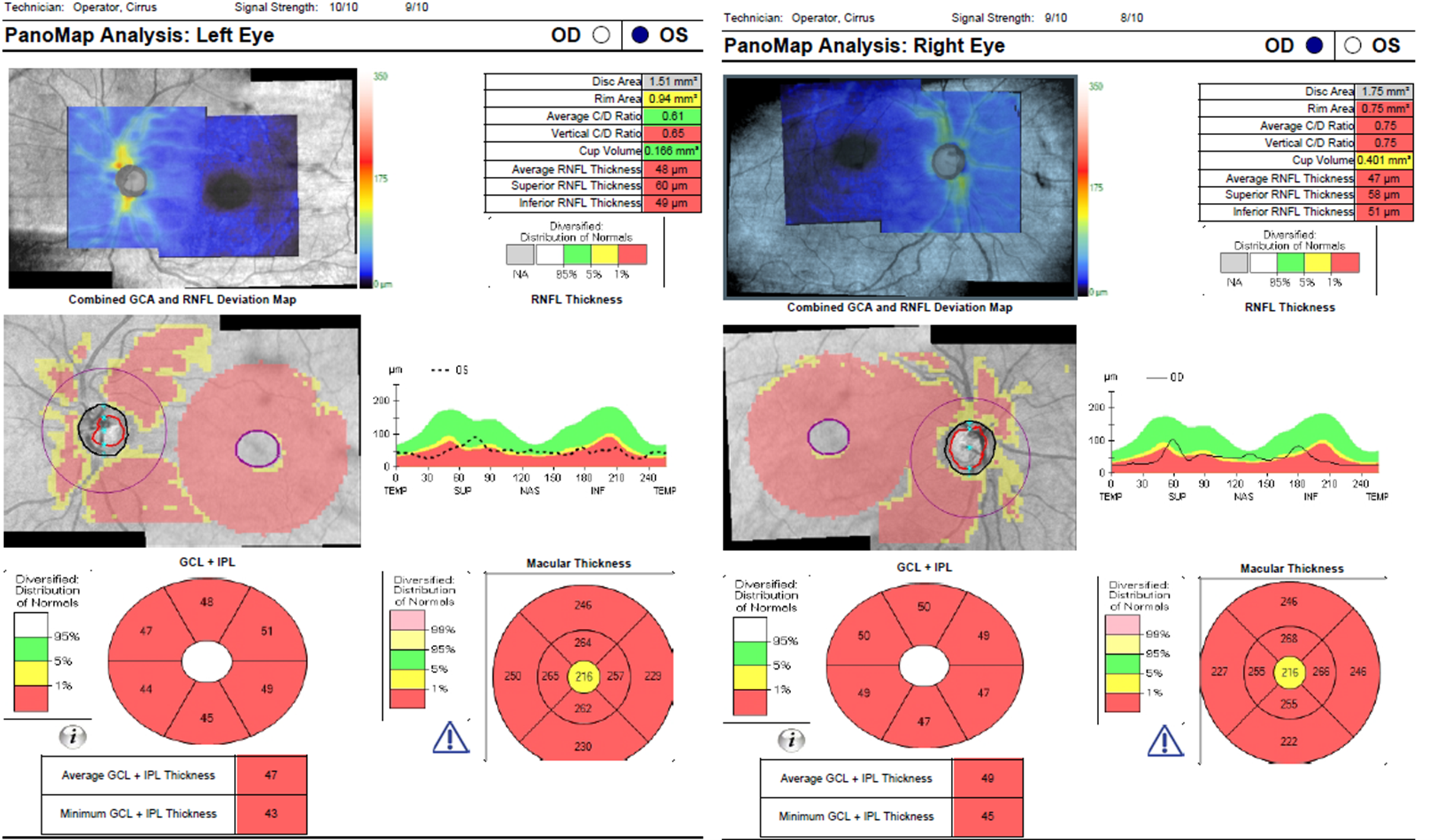1441x840 pixels.
Task: Click the right eye deviation map image
Action: (899, 437)
